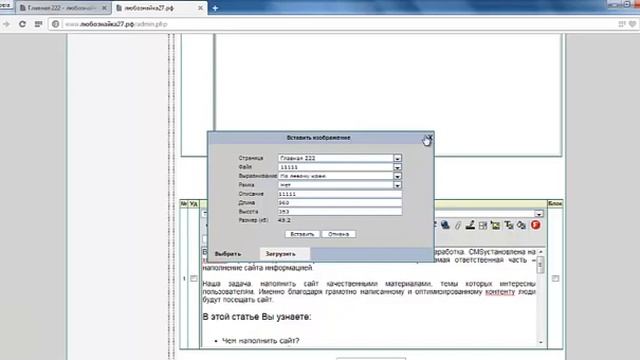Viewport: 640px width, 360px height.
Task: Click the globe hyperlink icon in editor toolbar
Action: 445,225
